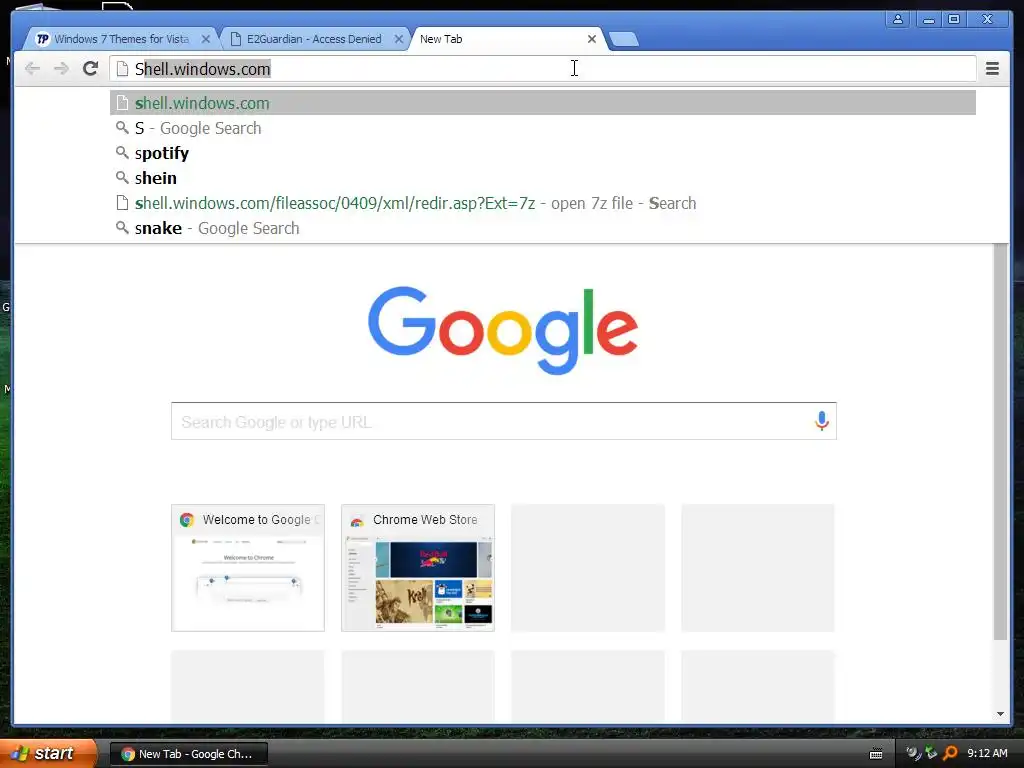The width and height of the screenshot is (1024, 768).
Task: Open the Windows start button
Action: pos(48,753)
